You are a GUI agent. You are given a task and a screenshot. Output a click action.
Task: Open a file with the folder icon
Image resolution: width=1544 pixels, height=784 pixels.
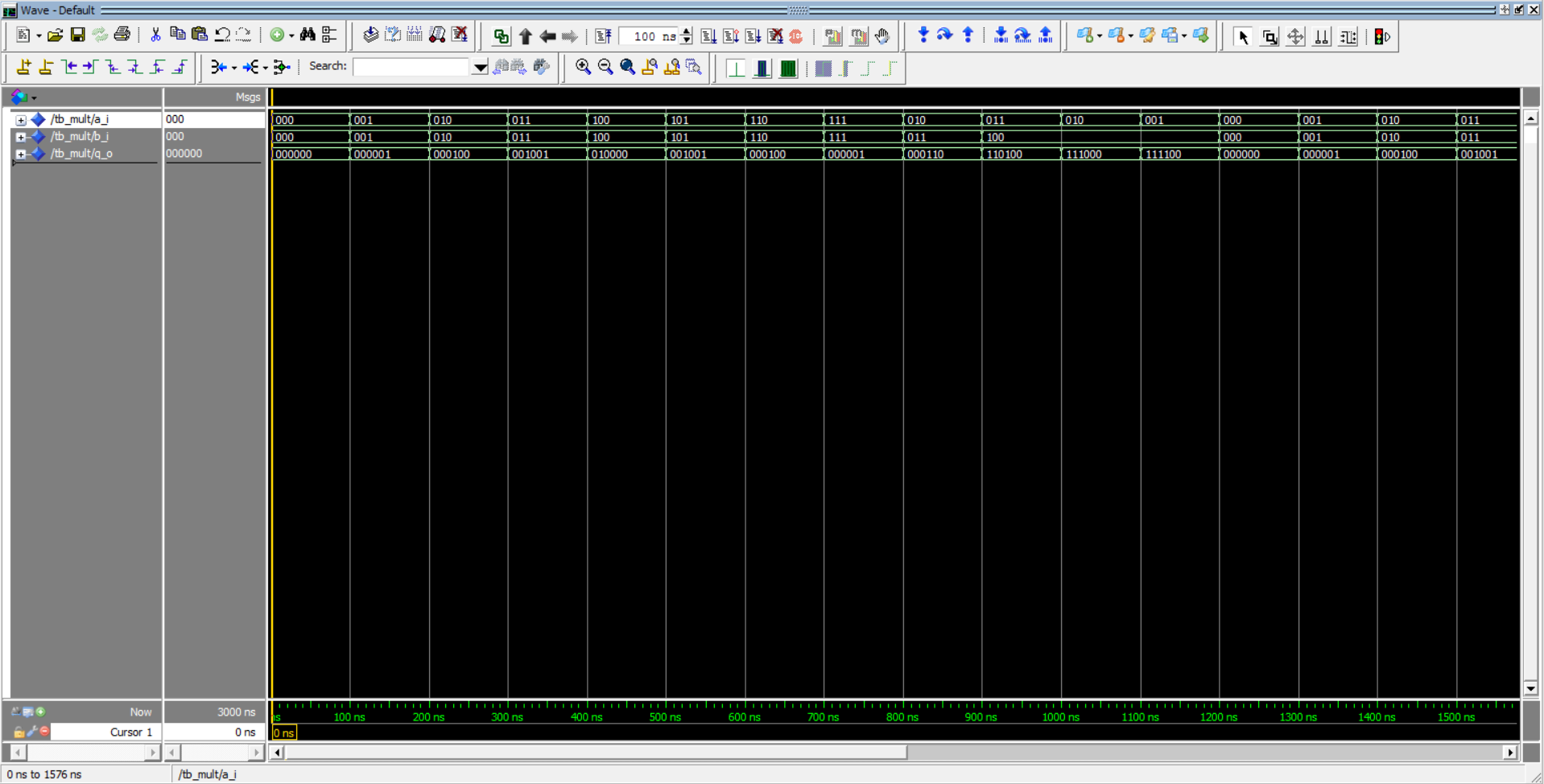[55, 35]
